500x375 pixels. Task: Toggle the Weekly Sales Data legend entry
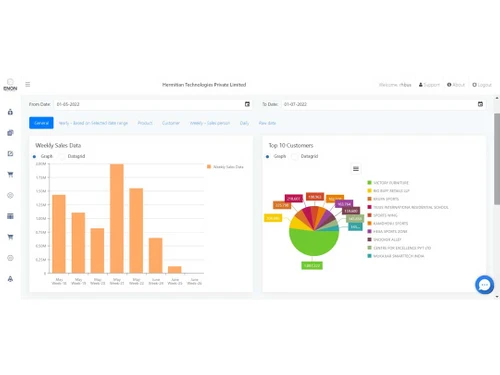coord(225,167)
